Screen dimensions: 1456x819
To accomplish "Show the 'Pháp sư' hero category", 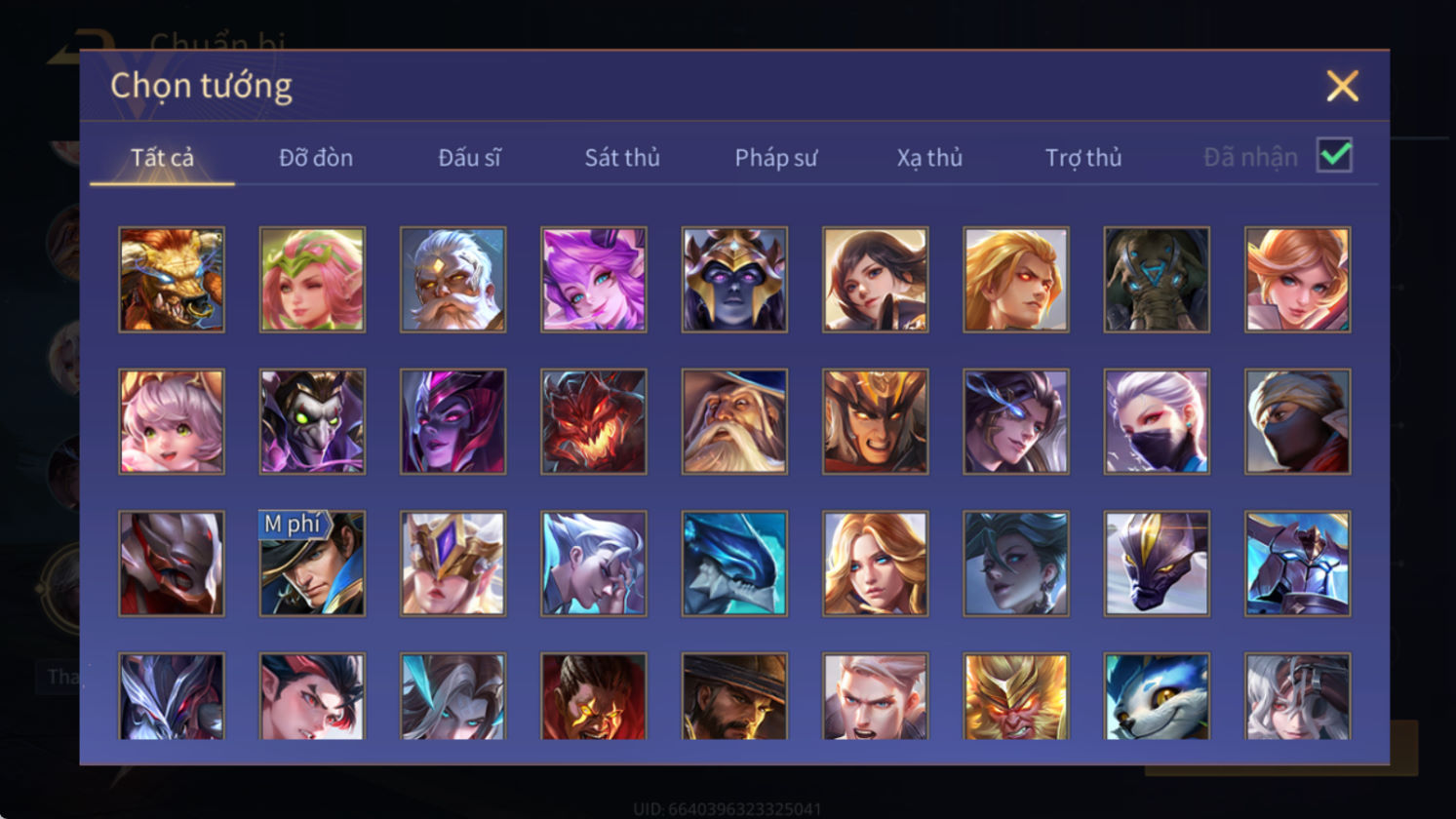I will point(776,157).
